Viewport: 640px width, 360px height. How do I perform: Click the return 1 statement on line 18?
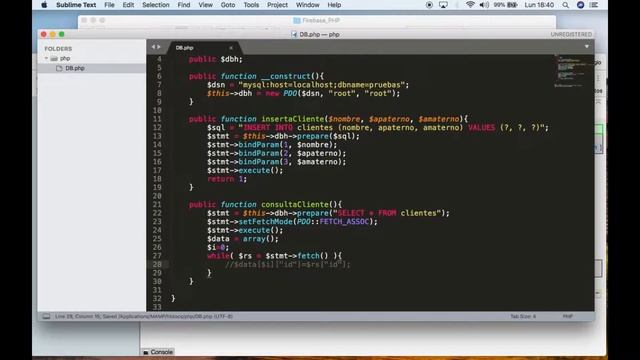click(x=227, y=179)
